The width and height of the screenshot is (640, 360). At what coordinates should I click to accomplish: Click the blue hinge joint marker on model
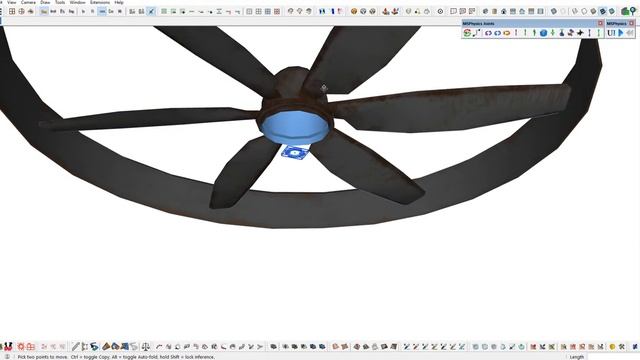click(295, 153)
